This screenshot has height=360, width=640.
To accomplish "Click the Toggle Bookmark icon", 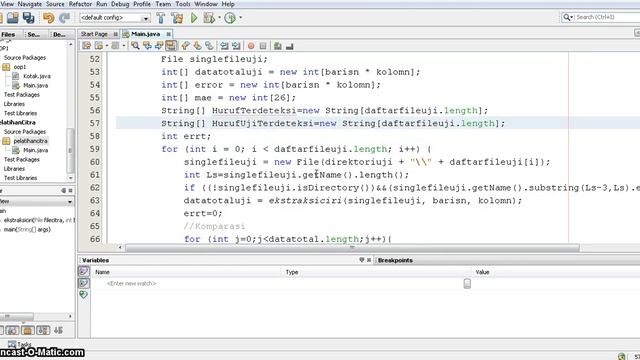I will (209, 46).
